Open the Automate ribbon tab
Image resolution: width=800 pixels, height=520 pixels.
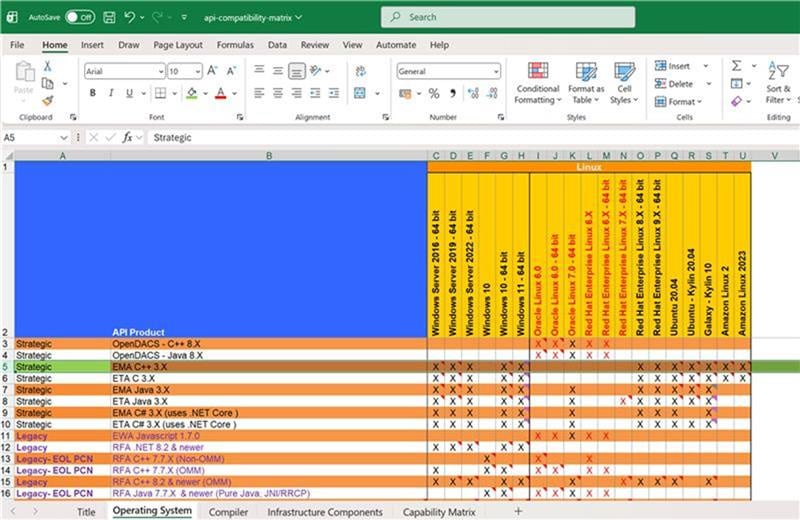[396, 45]
